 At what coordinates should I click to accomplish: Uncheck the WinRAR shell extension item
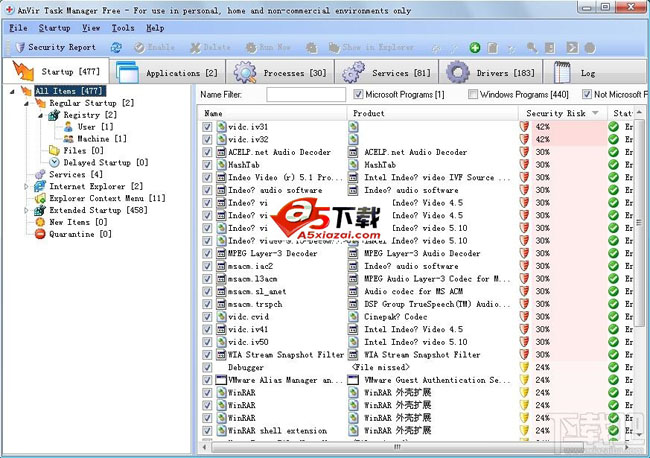[x=207, y=431]
